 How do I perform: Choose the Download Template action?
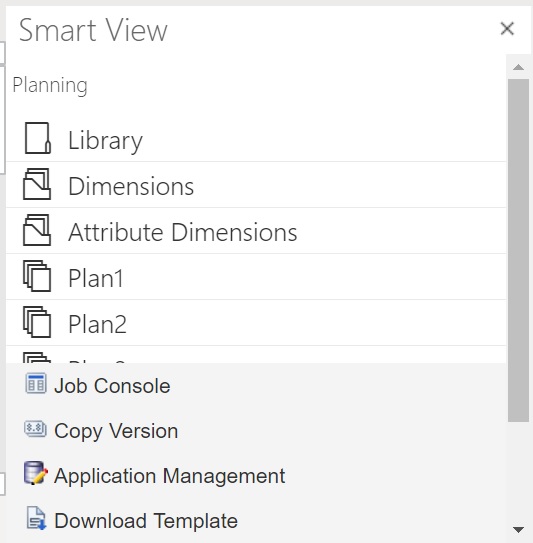pos(146,520)
